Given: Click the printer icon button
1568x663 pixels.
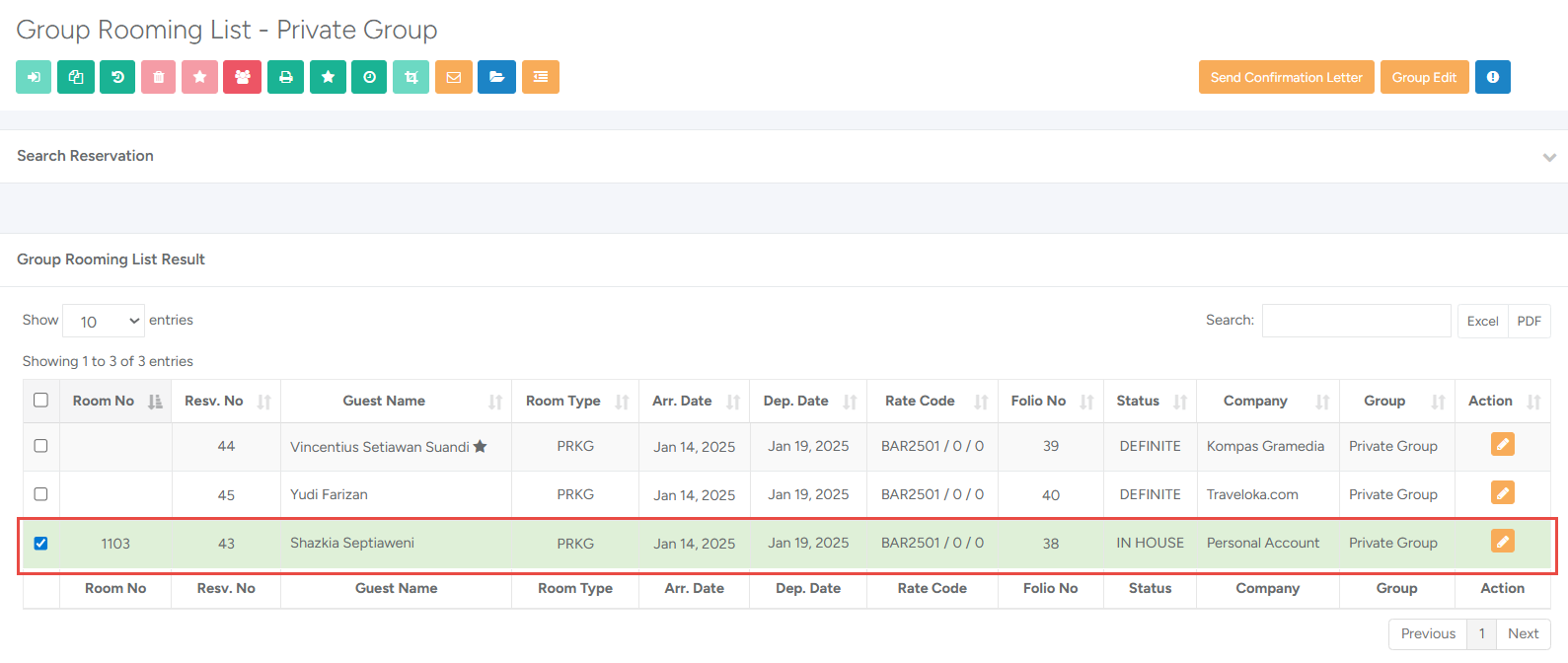Looking at the screenshot, I should click(x=285, y=77).
